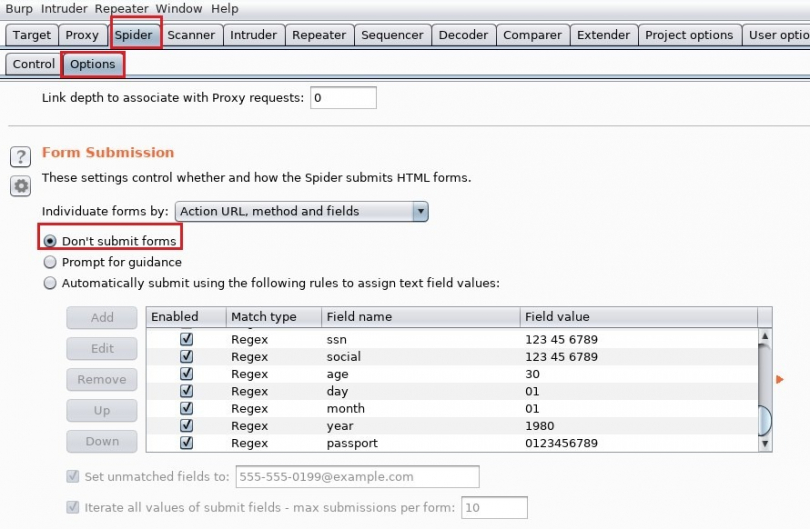810x529 pixels.
Task: Toggle Enabled checkbox for day rule
Action: click(186, 391)
